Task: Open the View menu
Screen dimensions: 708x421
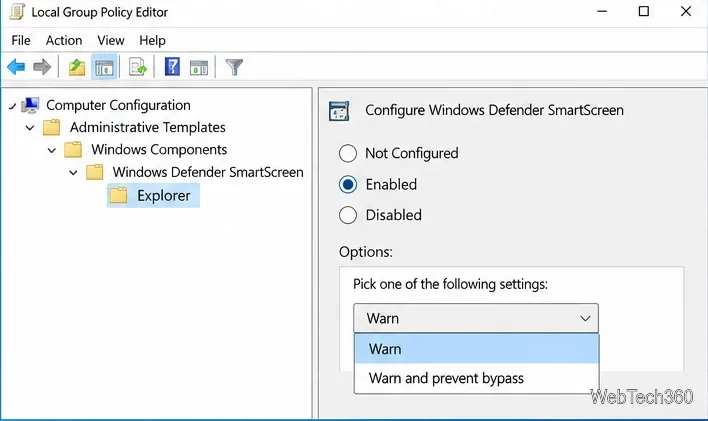Action: 111,41
